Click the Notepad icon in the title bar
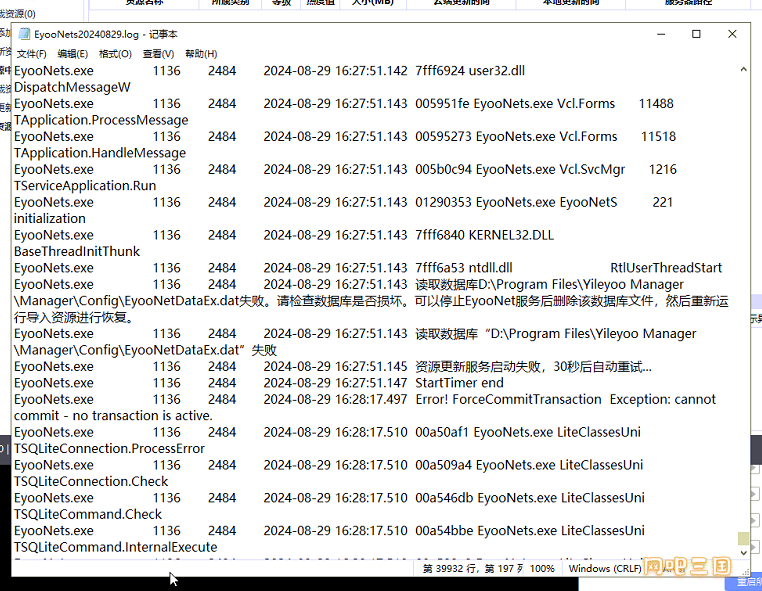The image size is (762, 591). tap(24, 34)
